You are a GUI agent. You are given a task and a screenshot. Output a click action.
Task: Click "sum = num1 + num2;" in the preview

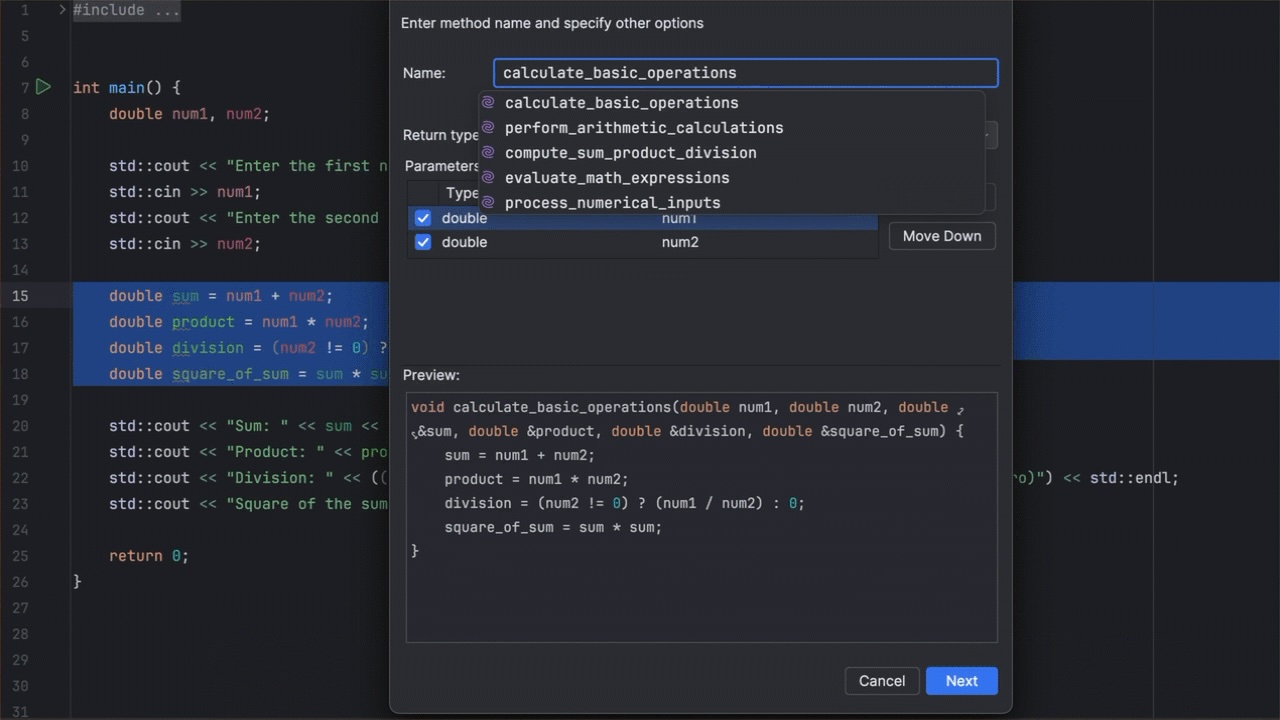tap(519, 455)
